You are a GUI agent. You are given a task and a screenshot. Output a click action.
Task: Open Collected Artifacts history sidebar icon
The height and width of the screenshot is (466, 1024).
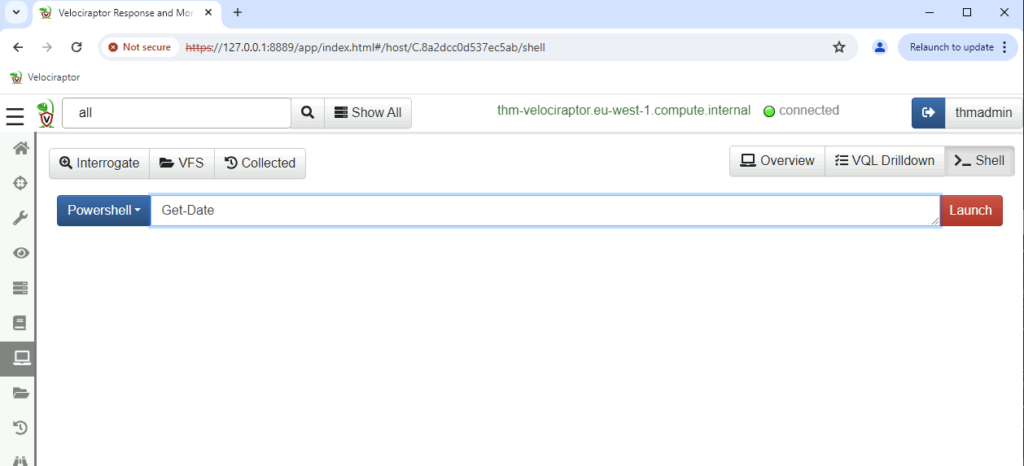(21, 428)
